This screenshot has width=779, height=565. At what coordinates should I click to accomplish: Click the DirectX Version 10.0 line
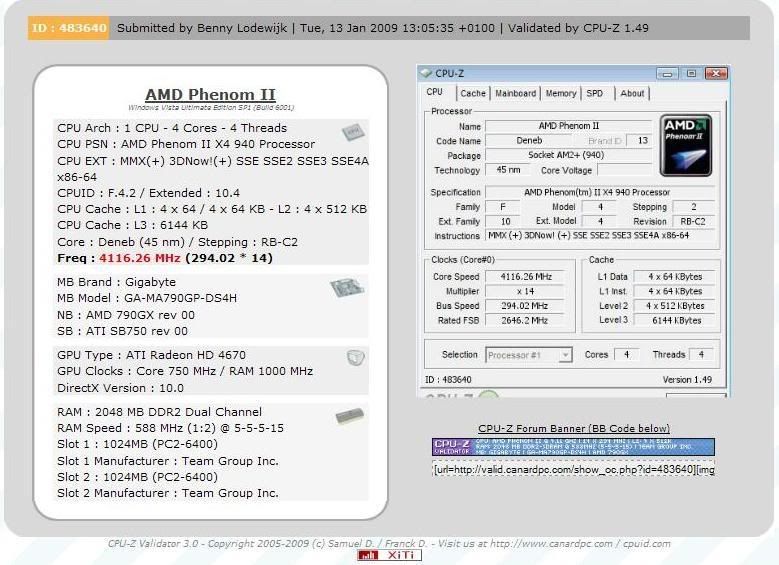coord(120,388)
